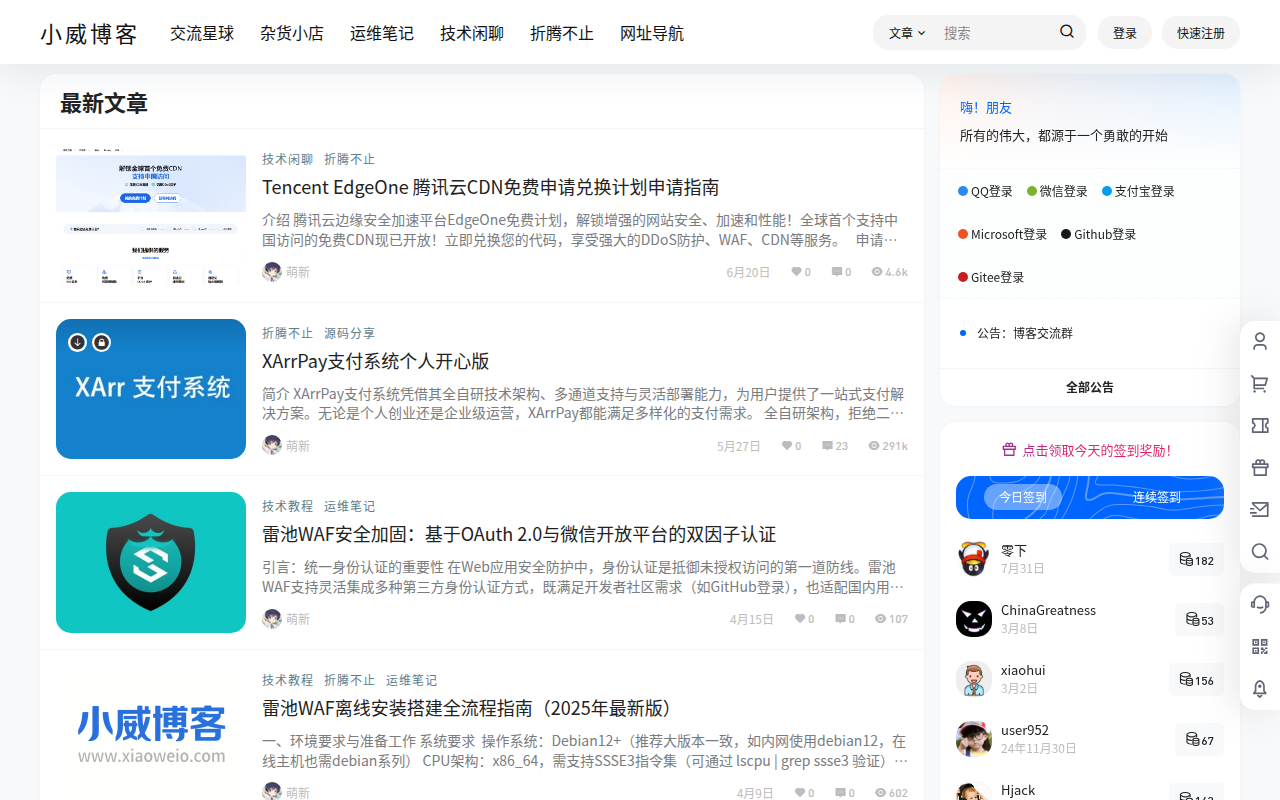Click the download badge on XArr thumbnail
The height and width of the screenshot is (800, 1280).
[x=77, y=342]
